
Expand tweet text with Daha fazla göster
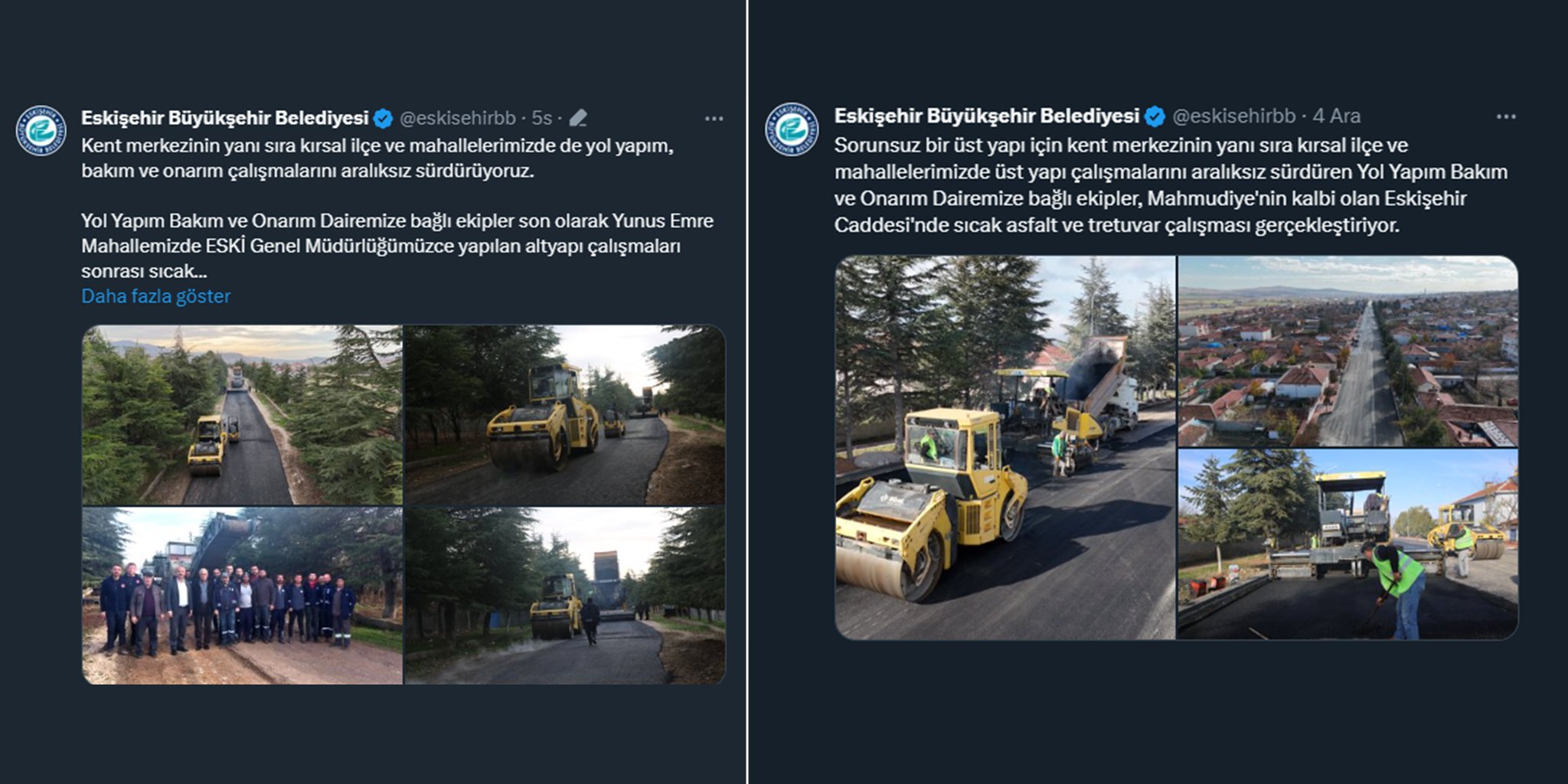click(155, 296)
